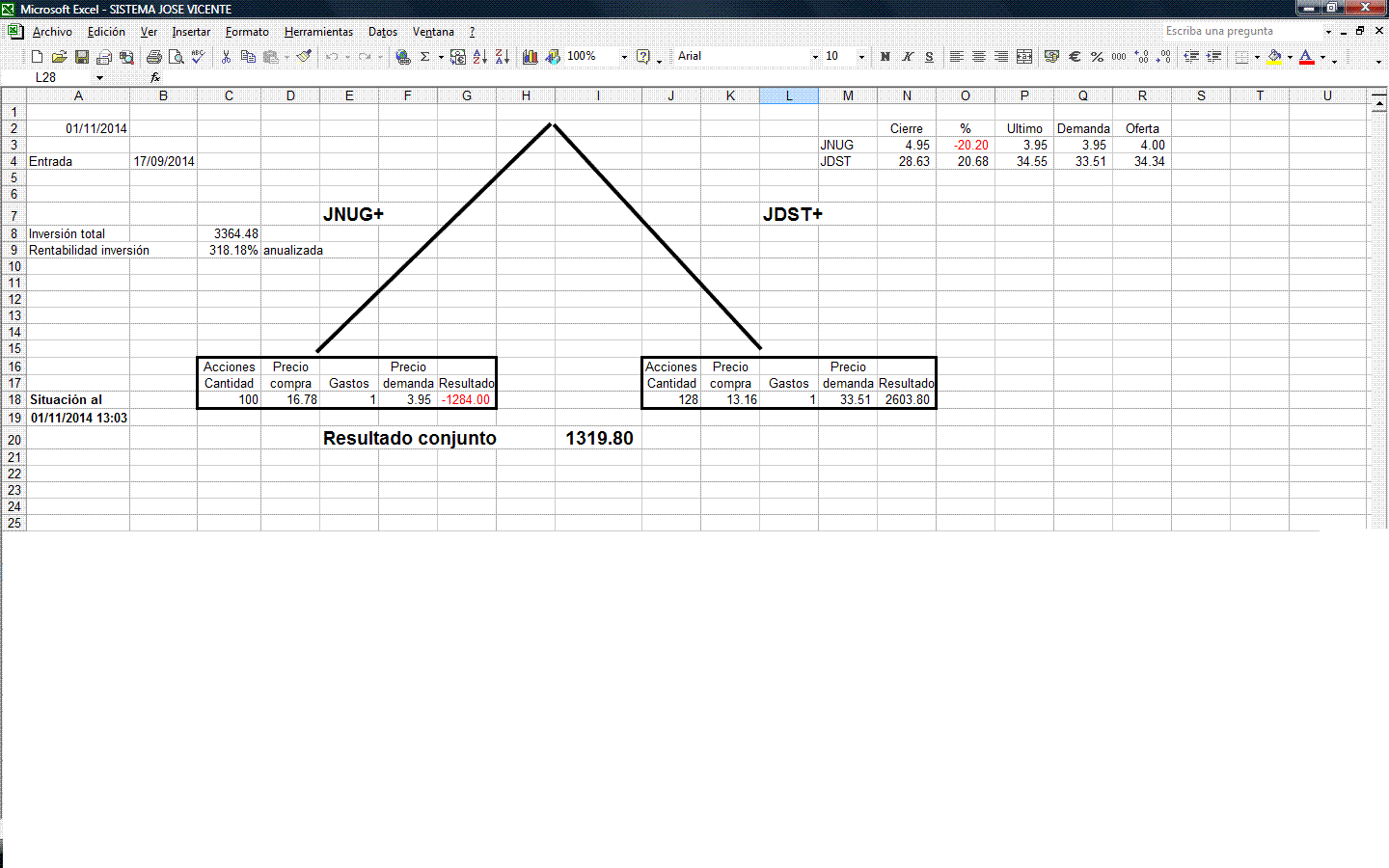Insert a hyperlink
The height and width of the screenshot is (868, 1389).
[x=403, y=57]
